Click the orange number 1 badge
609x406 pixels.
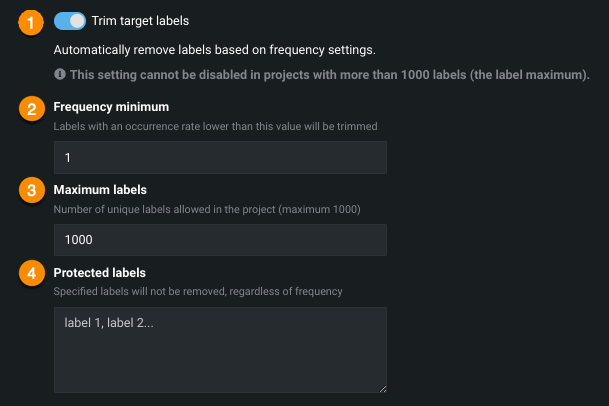point(32,22)
